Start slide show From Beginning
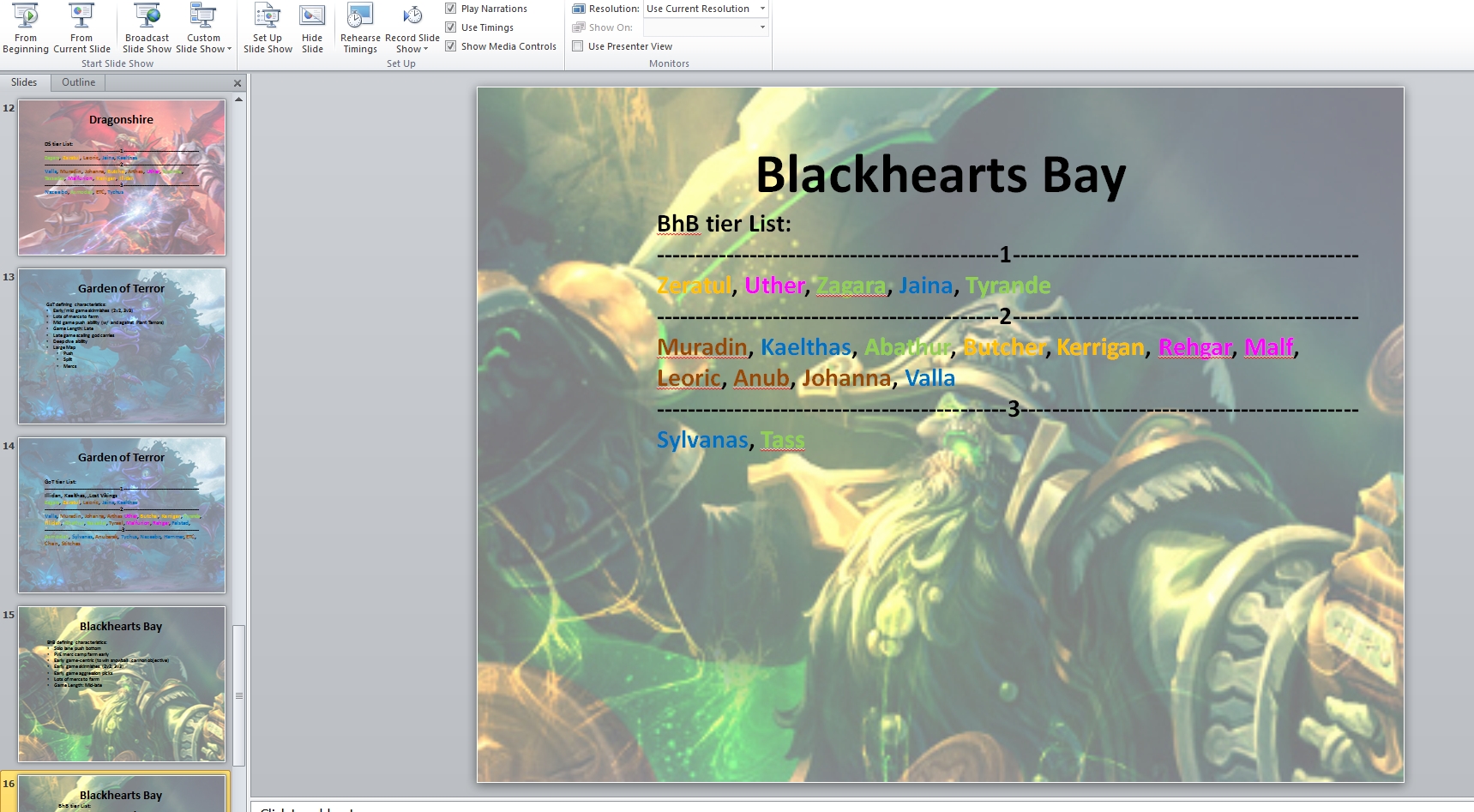1474x812 pixels. point(26,28)
